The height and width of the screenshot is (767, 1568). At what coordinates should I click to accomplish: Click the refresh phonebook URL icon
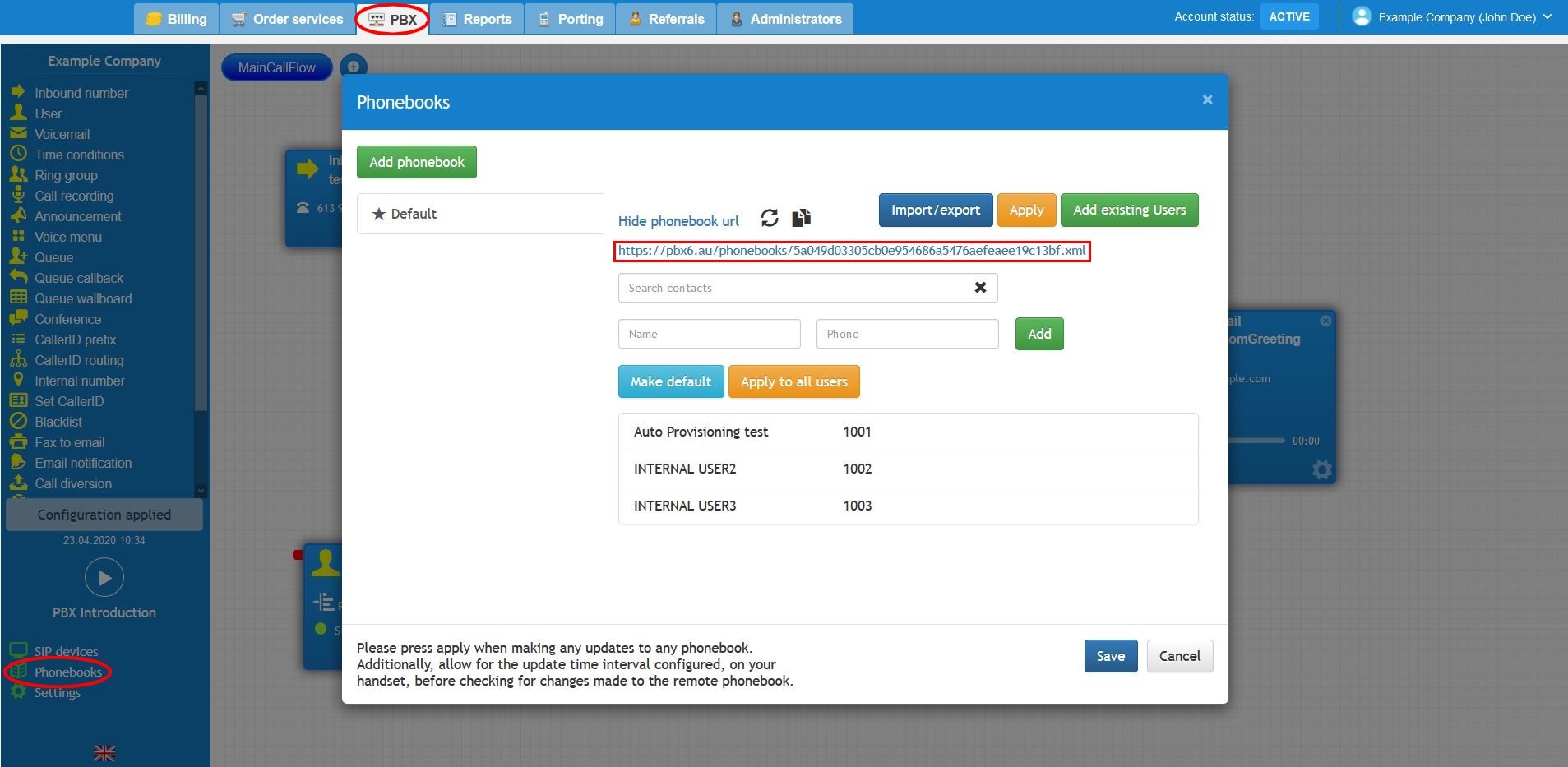coord(769,218)
